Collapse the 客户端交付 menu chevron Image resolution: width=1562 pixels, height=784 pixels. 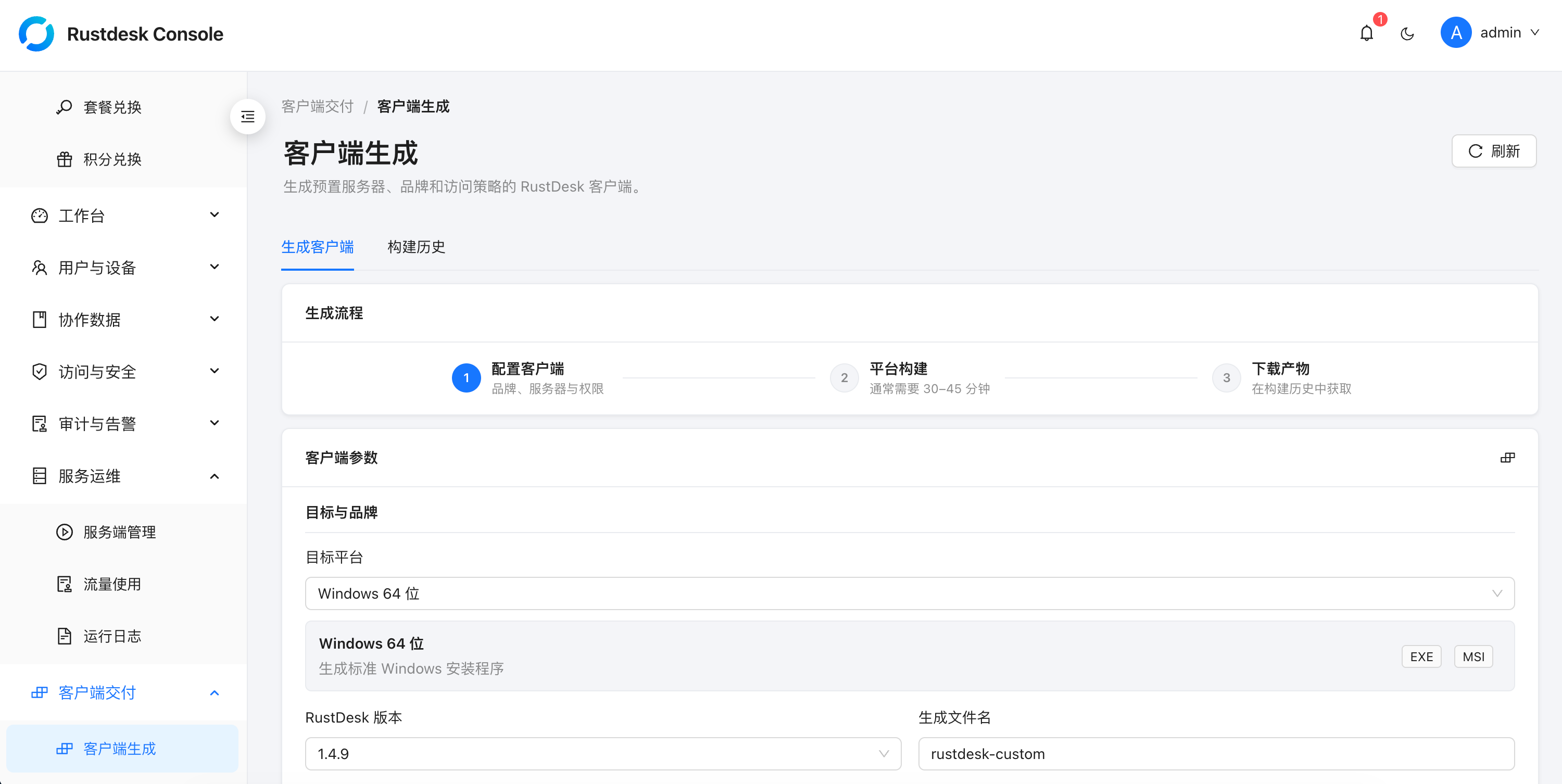point(214,692)
